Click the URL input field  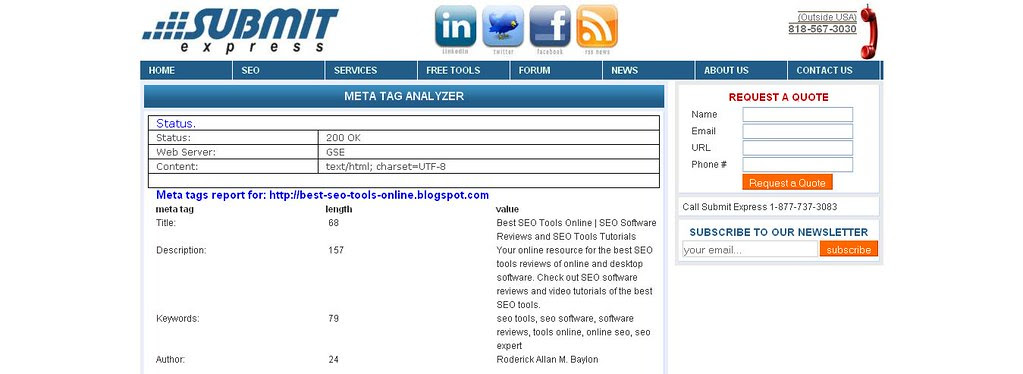pyautogui.click(x=797, y=148)
